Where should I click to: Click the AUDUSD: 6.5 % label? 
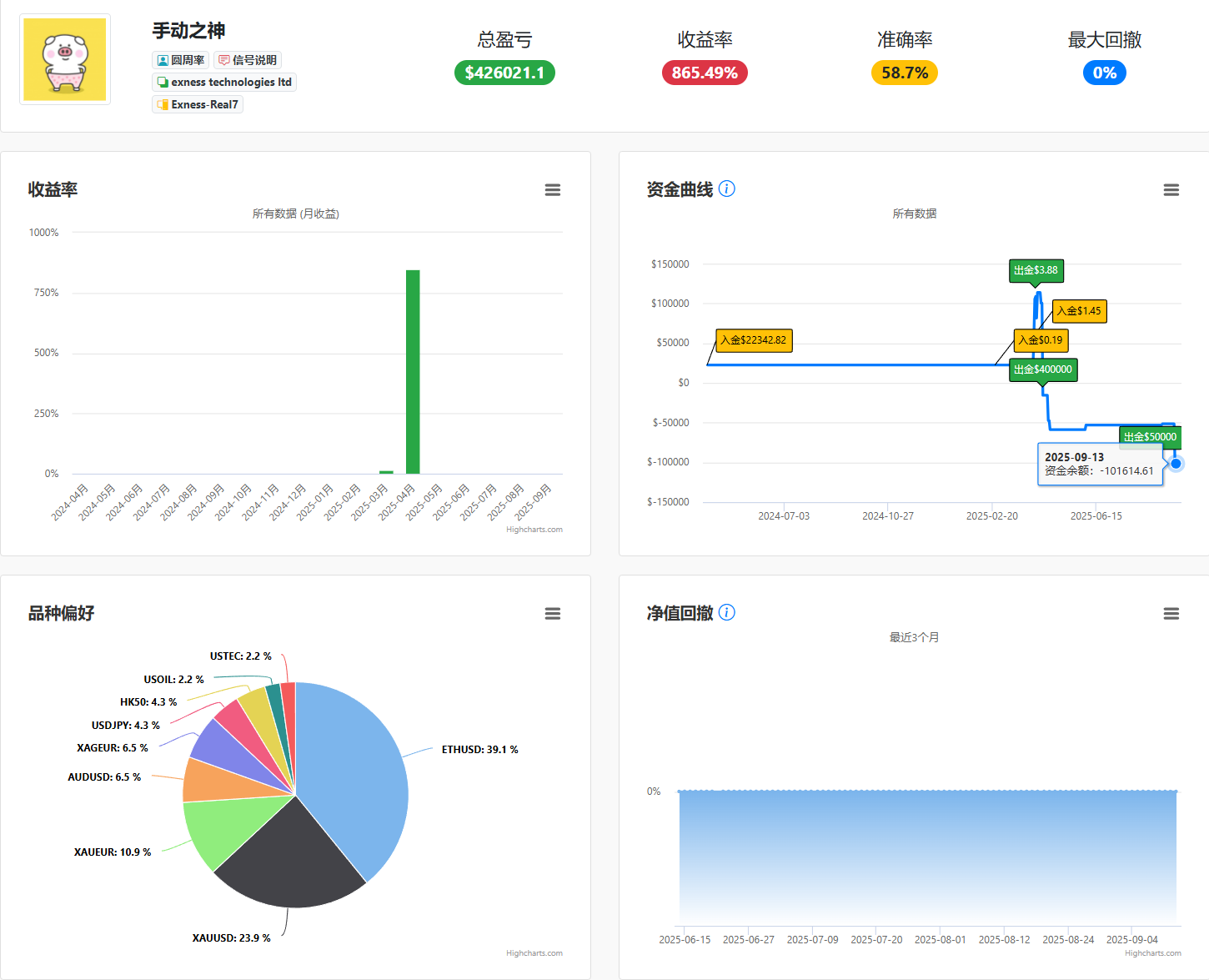click(x=104, y=777)
